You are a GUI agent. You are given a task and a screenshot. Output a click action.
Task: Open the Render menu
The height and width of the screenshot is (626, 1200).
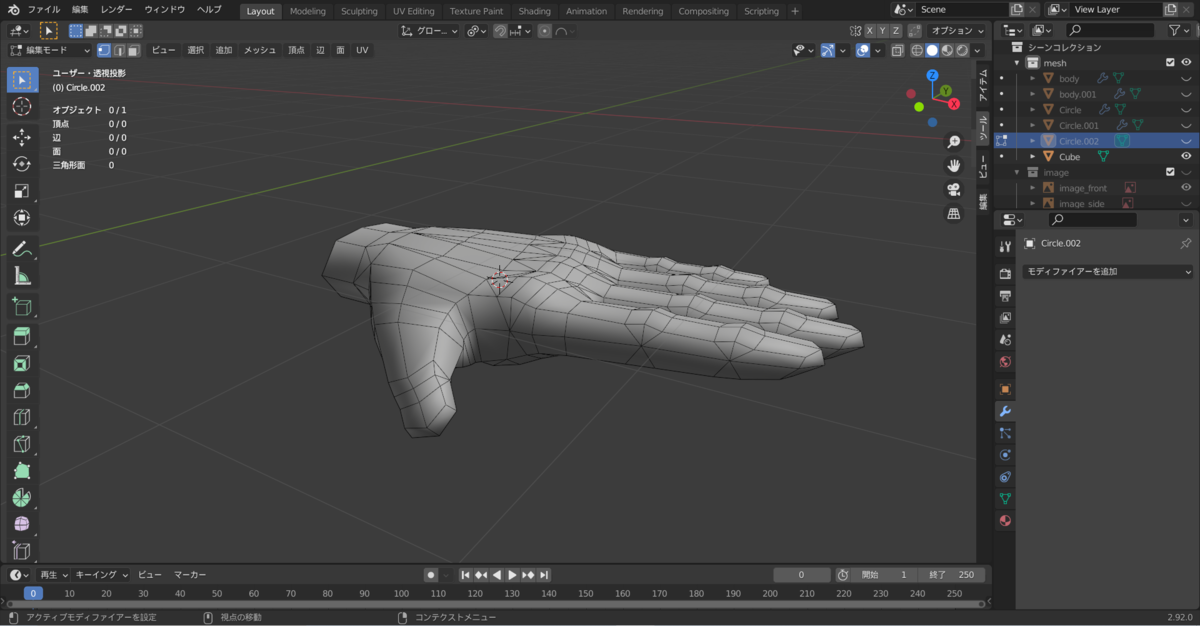coord(116,10)
